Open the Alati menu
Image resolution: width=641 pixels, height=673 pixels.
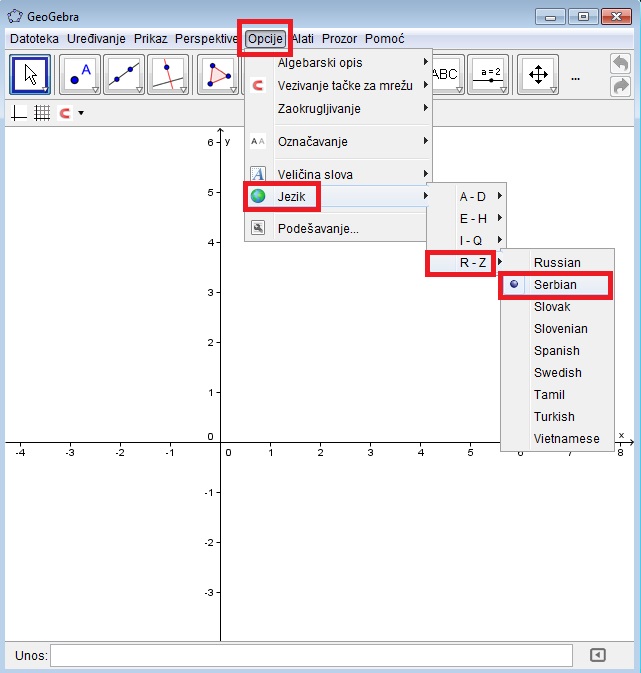click(303, 39)
